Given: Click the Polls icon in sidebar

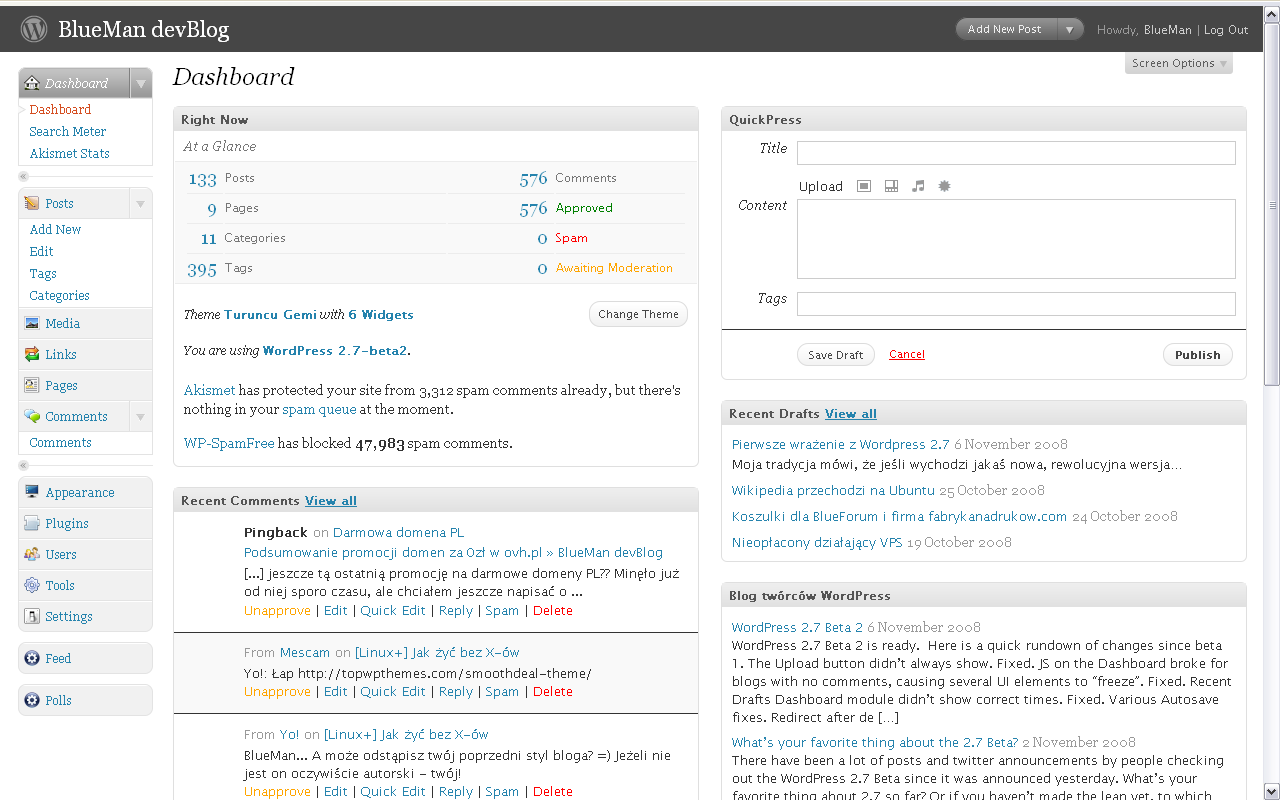Looking at the screenshot, I should point(32,700).
